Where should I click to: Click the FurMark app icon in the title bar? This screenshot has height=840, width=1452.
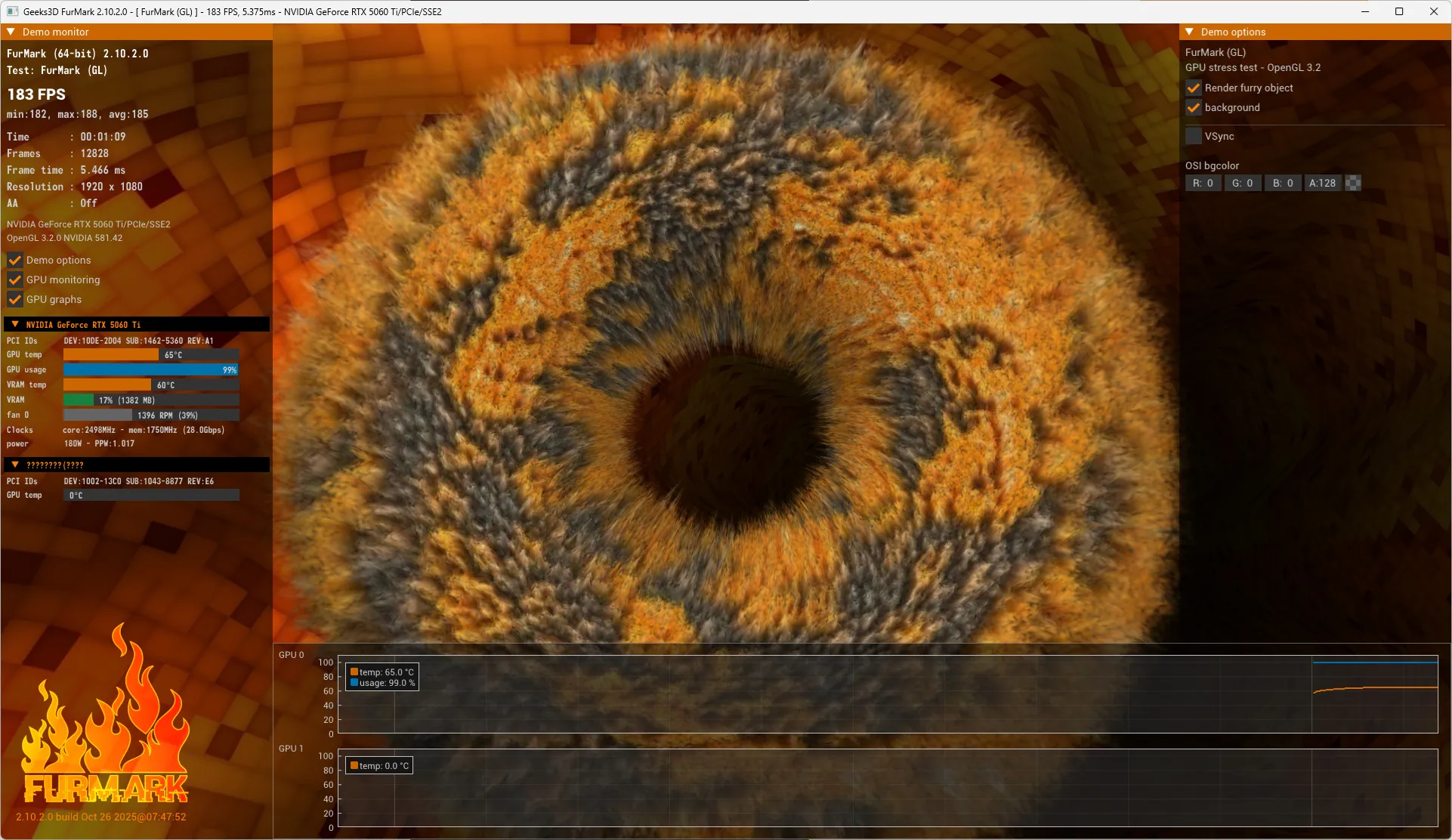pyautogui.click(x=12, y=11)
